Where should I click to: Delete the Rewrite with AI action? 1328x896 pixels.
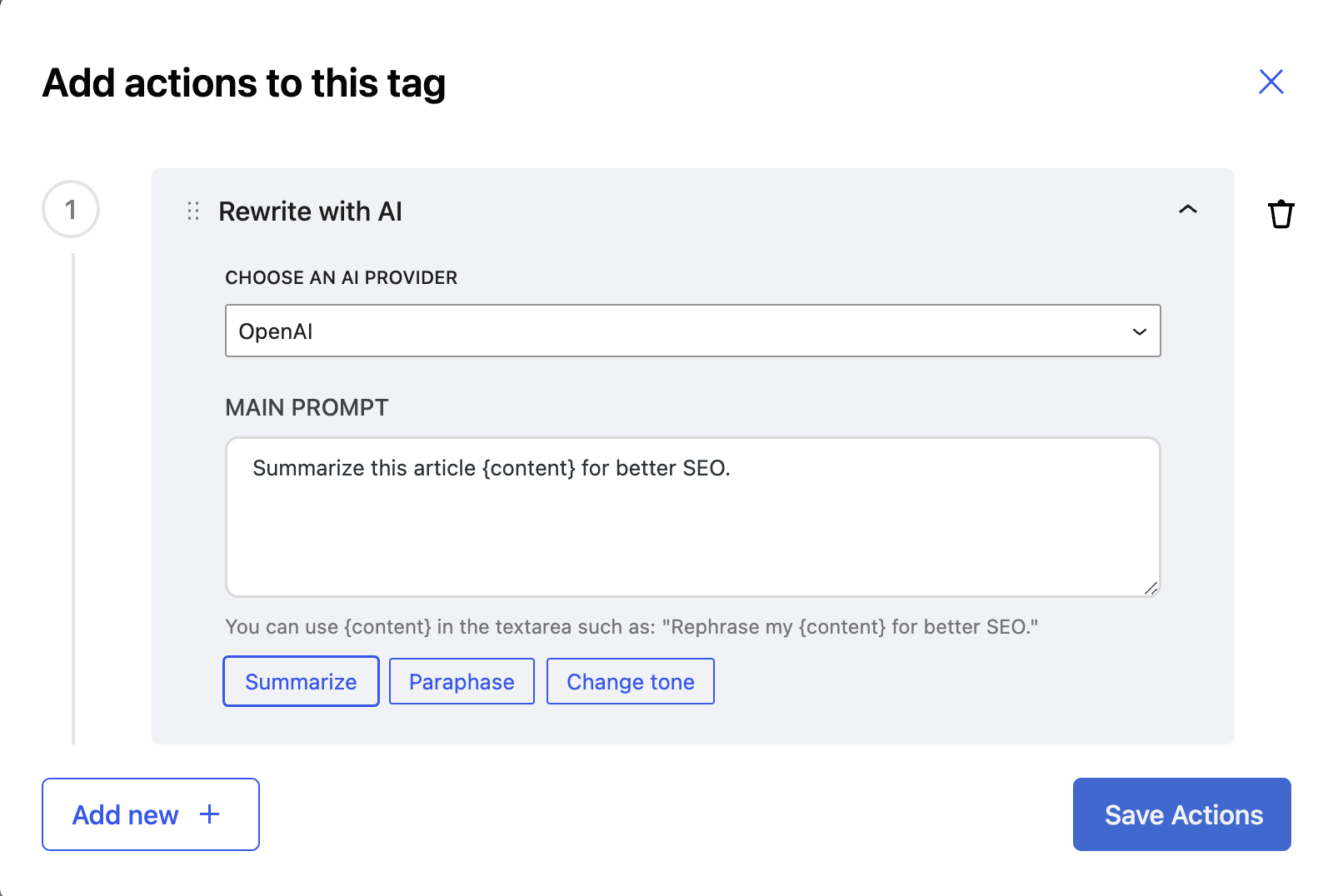1281,214
